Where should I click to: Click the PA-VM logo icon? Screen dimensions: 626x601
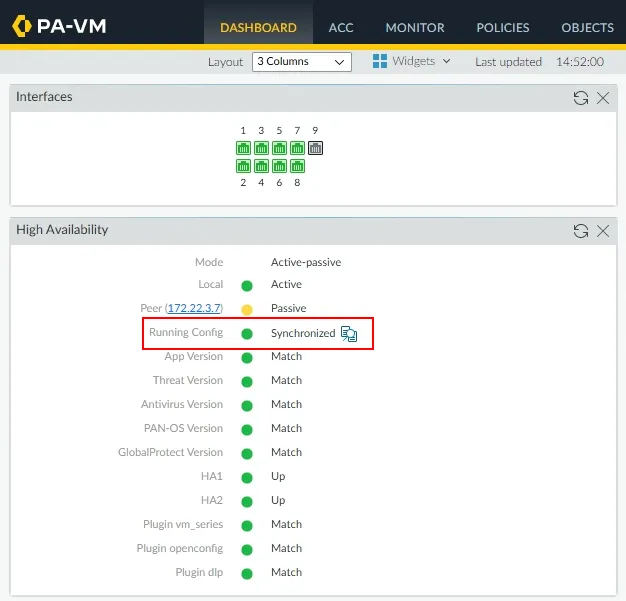coord(22,26)
